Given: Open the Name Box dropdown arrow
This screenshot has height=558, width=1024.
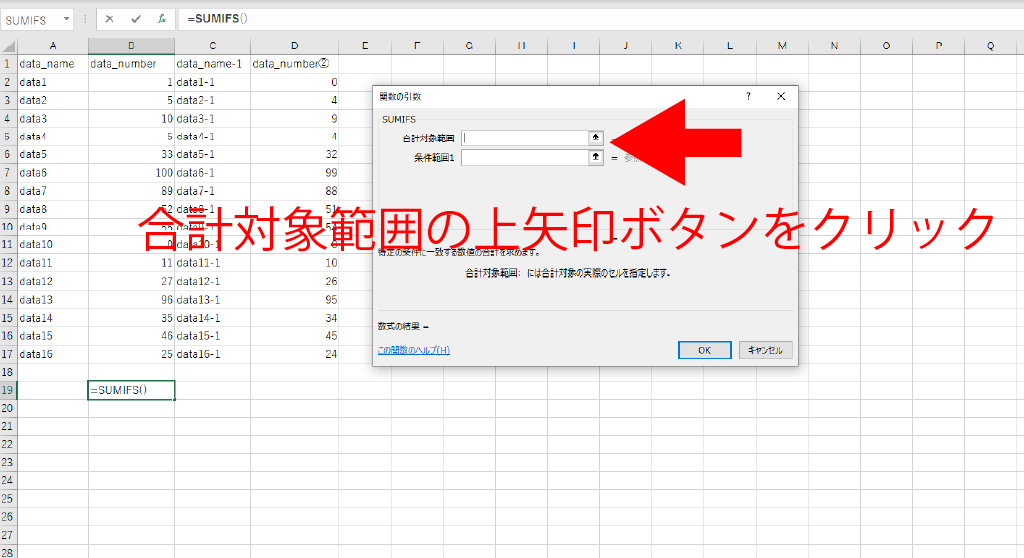Looking at the screenshot, I should tap(66, 19).
